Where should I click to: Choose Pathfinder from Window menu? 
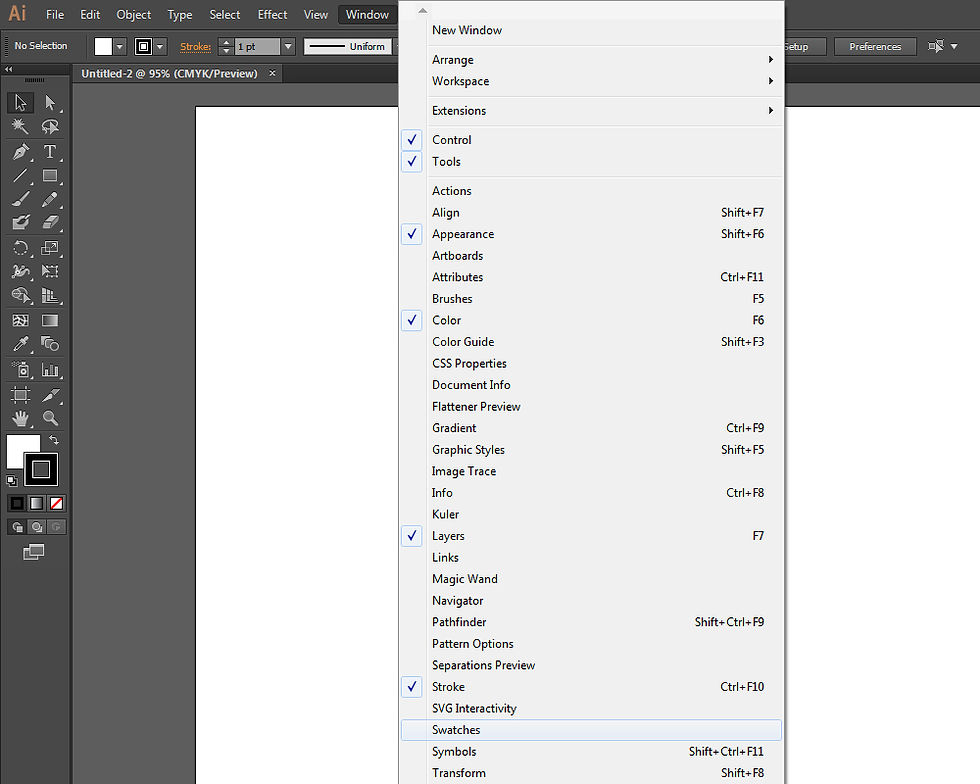coord(591,622)
